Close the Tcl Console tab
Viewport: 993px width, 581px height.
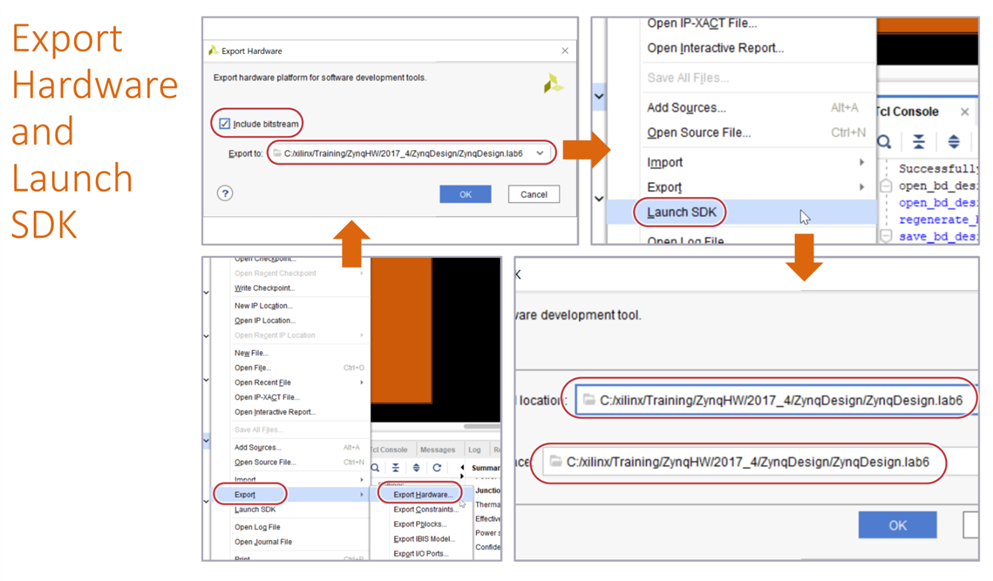pos(965,112)
